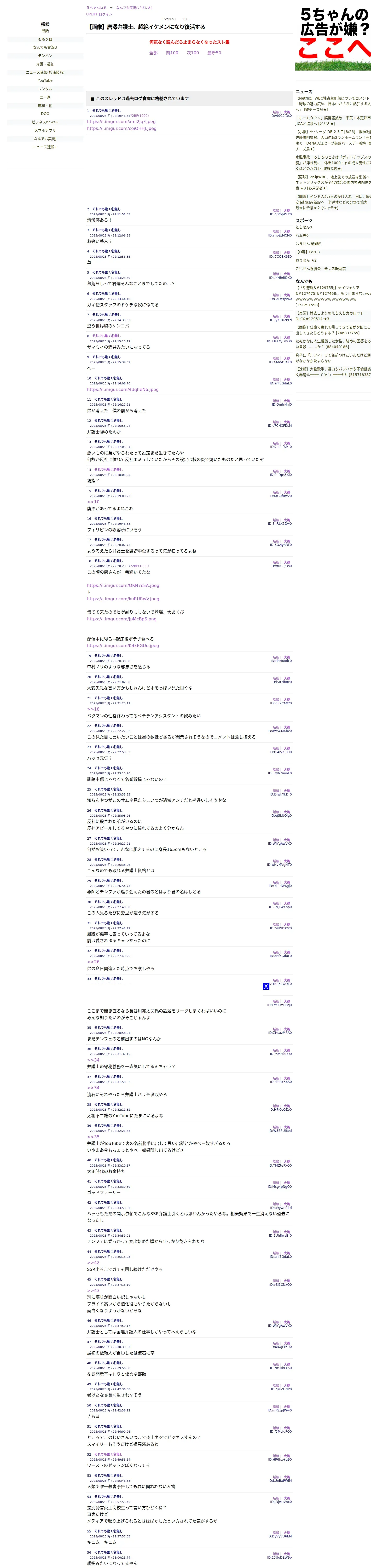
Task: Open 「ホームタウン」誤情報拡散 news headline
Action: 333,121
